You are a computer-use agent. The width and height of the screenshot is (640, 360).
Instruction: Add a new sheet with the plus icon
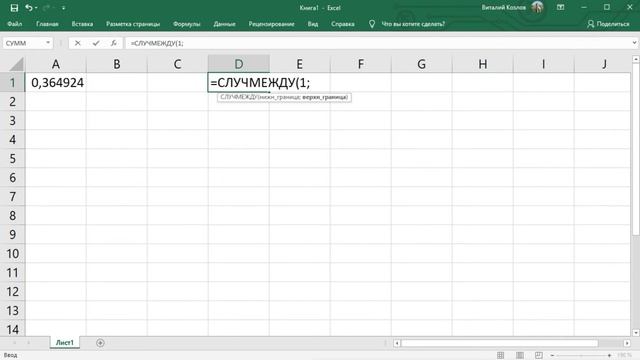coord(100,343)
